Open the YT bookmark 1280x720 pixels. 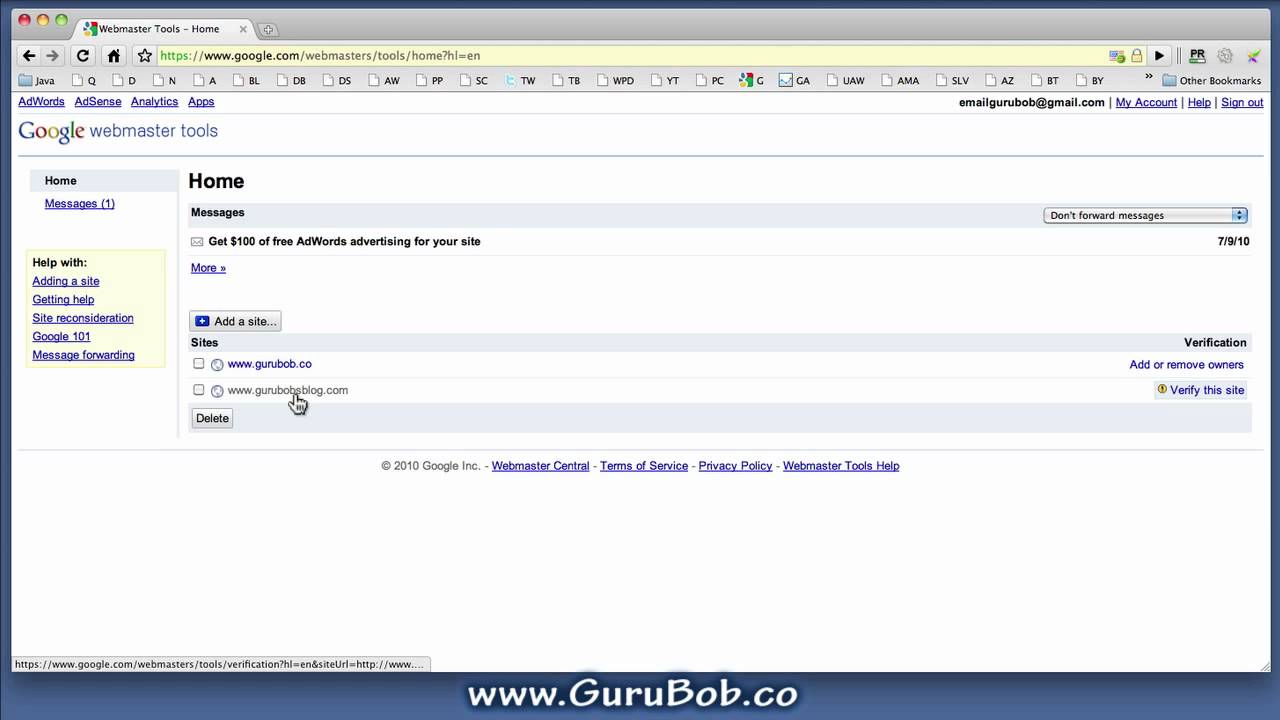pos(665,80)
